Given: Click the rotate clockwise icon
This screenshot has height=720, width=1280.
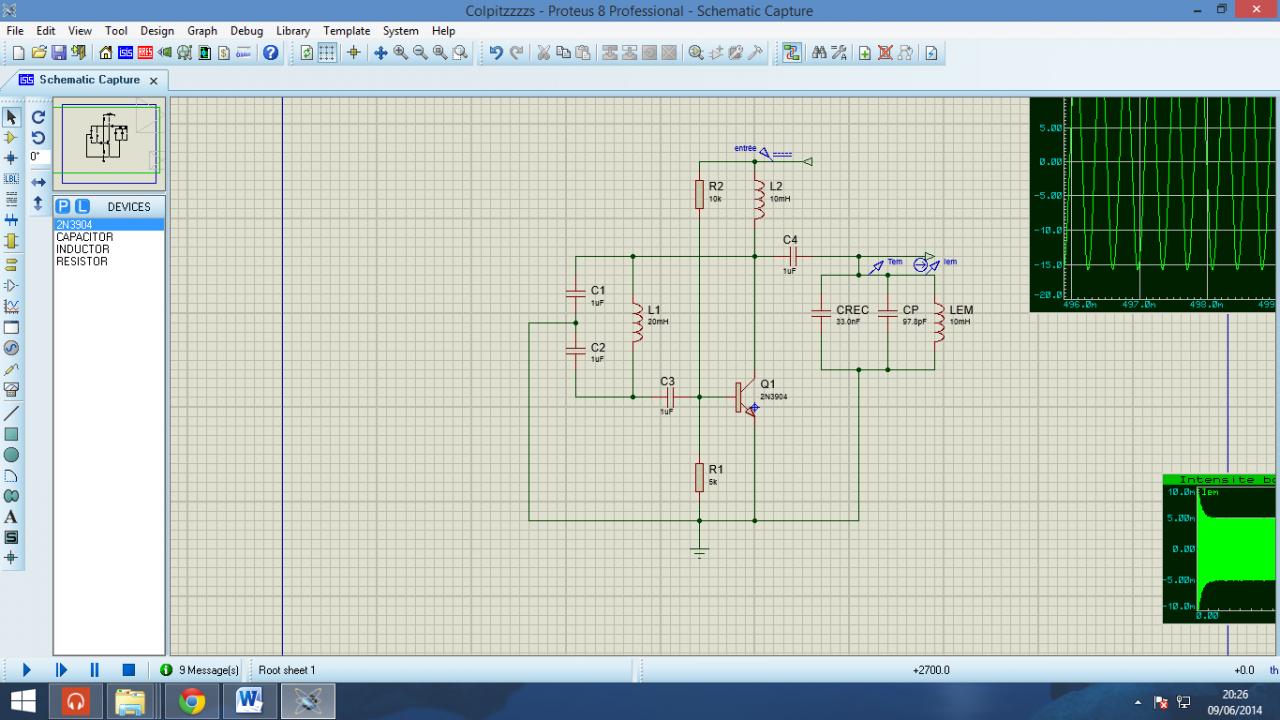Looking at the screenshot, I should [38, 118].
